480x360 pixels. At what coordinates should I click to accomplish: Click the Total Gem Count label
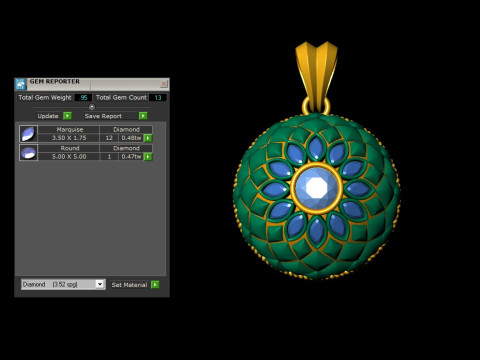coord(121,98)
